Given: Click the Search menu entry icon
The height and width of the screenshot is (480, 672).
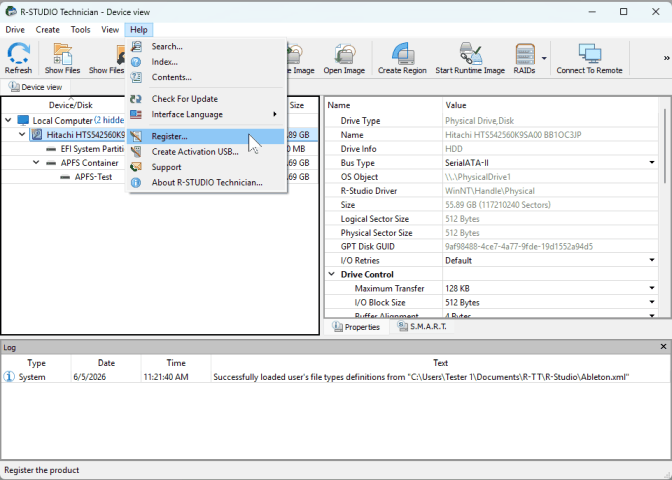Looking at the screenshot, I should [136, 46].
